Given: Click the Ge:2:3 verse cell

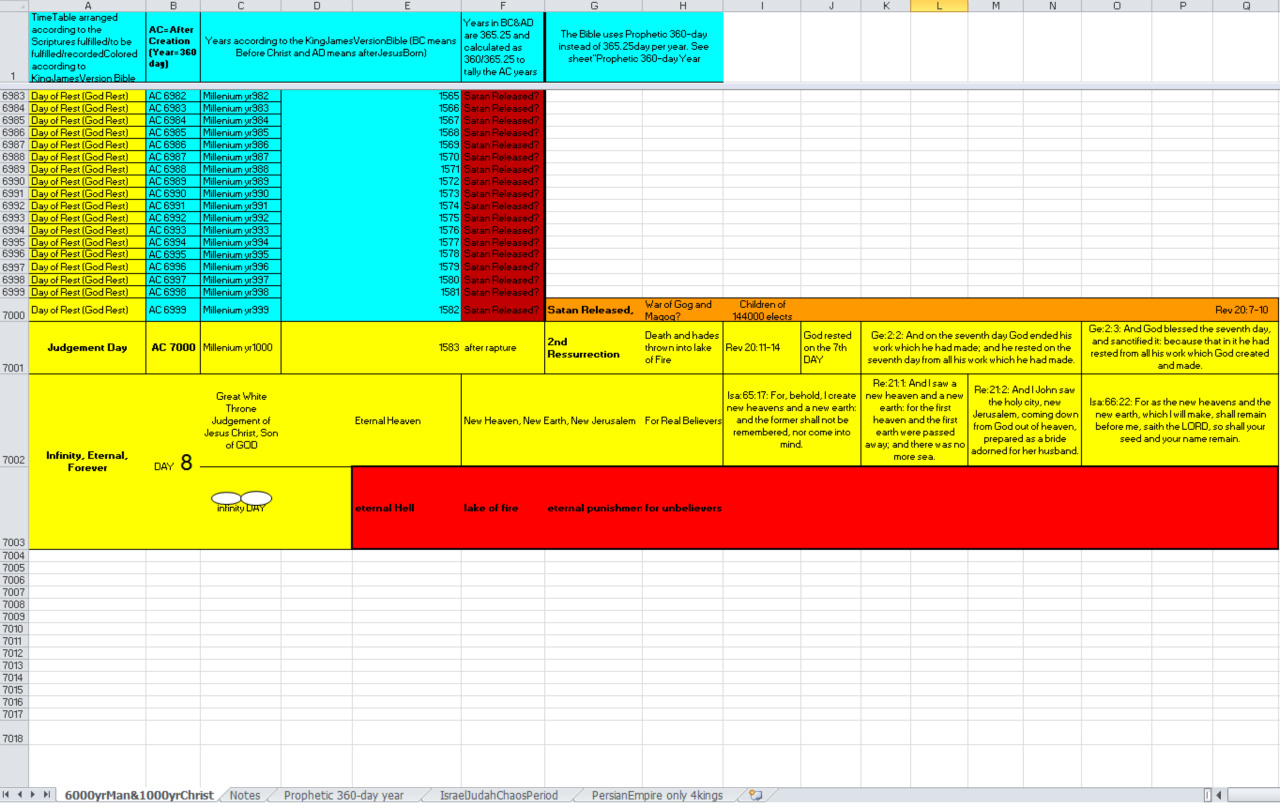Looking at the screenshot, I should [x=1180, y=348].
